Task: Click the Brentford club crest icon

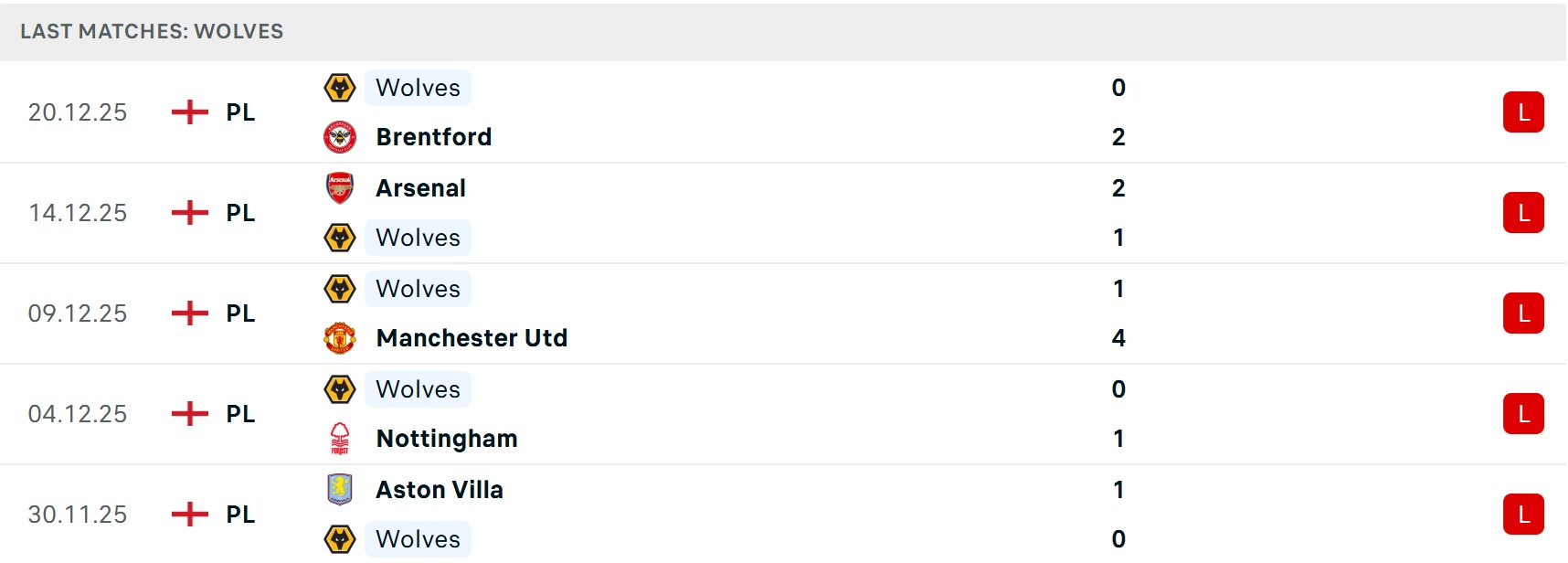Action: click(x=340, y=137)
